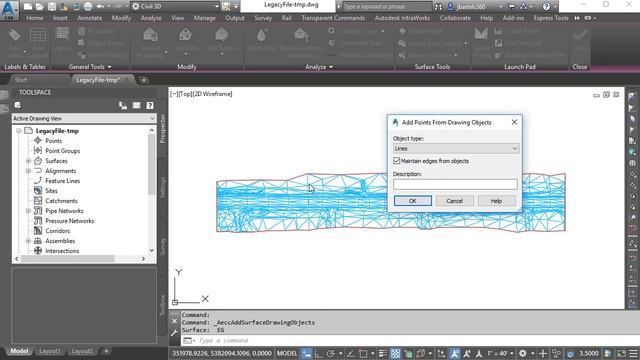Click the coordinates readout in status bar
Screen dimensions: 640x360
click(222, 353)
